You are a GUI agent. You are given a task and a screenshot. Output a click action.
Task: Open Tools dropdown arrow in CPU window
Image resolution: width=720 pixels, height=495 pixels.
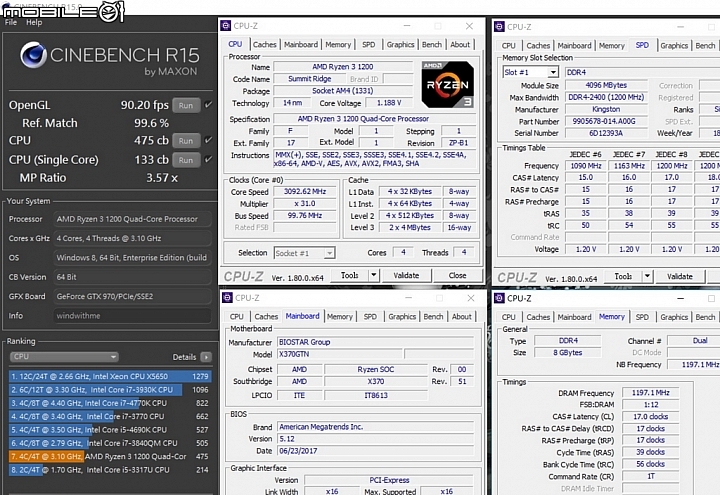tap(374, 275)
